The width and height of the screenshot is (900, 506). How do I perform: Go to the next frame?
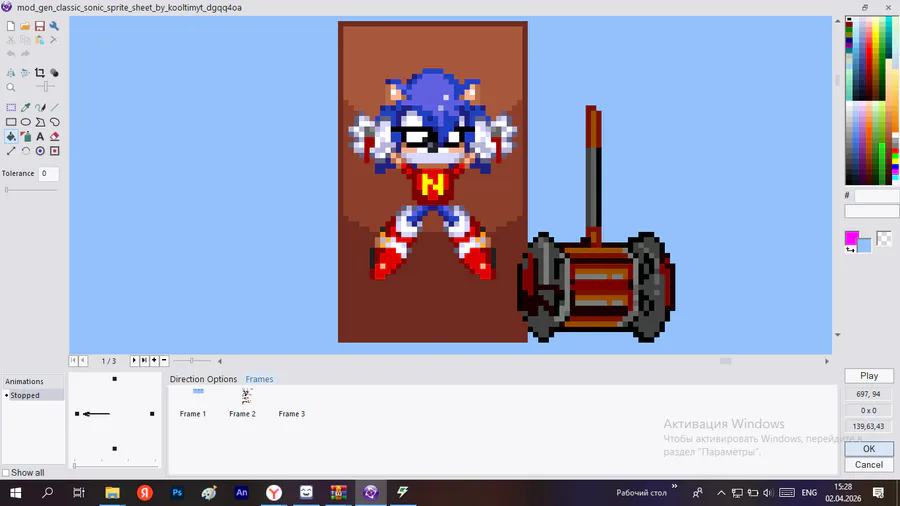(x=134, y=360)
